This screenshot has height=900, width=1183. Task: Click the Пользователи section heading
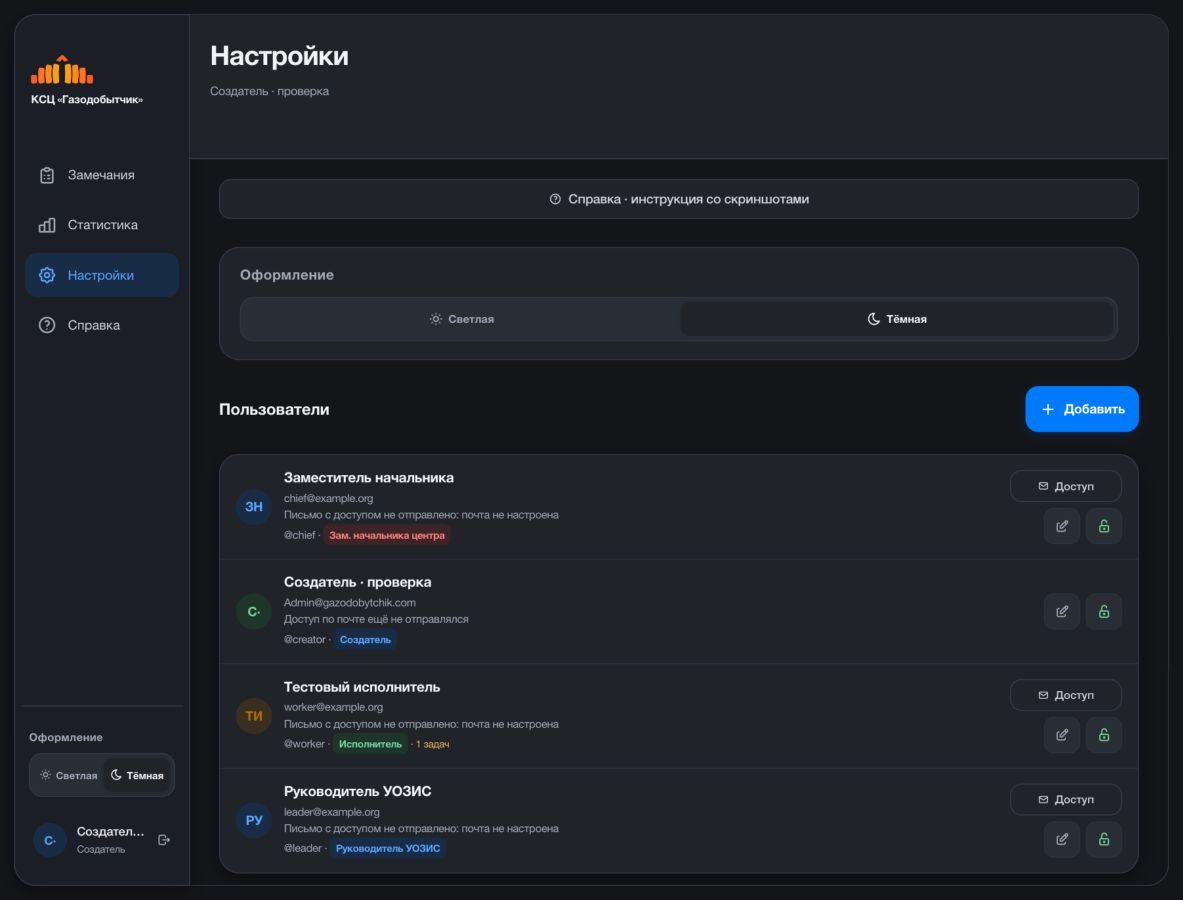274,410
